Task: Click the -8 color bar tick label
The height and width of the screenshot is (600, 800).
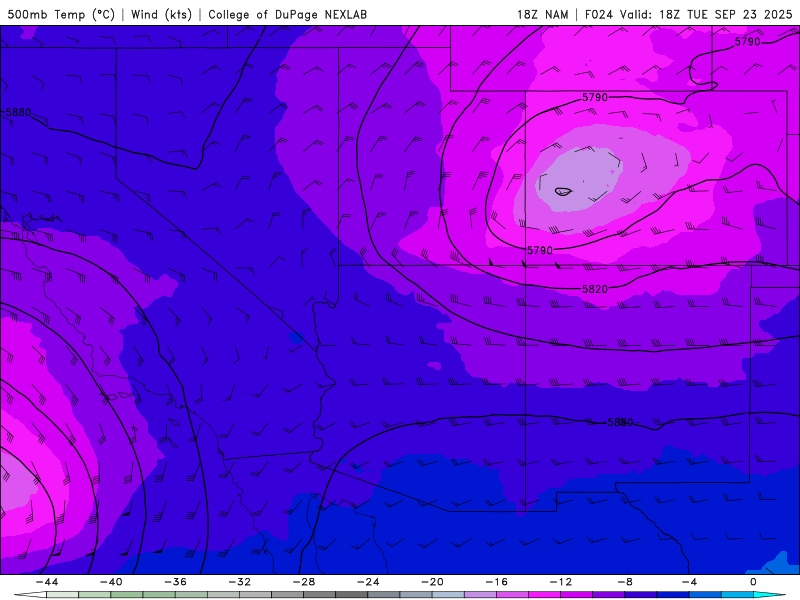Action: pyautogui.click(x=626, y=582)
